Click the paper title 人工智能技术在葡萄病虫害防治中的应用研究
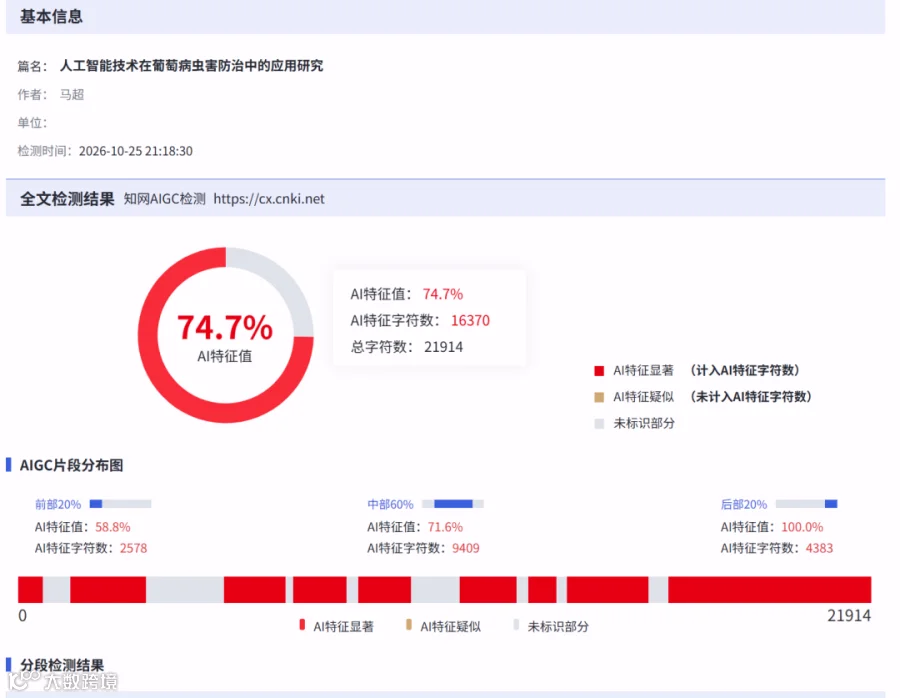This screenshot has width=900, height=698. (x=191, y=65)
